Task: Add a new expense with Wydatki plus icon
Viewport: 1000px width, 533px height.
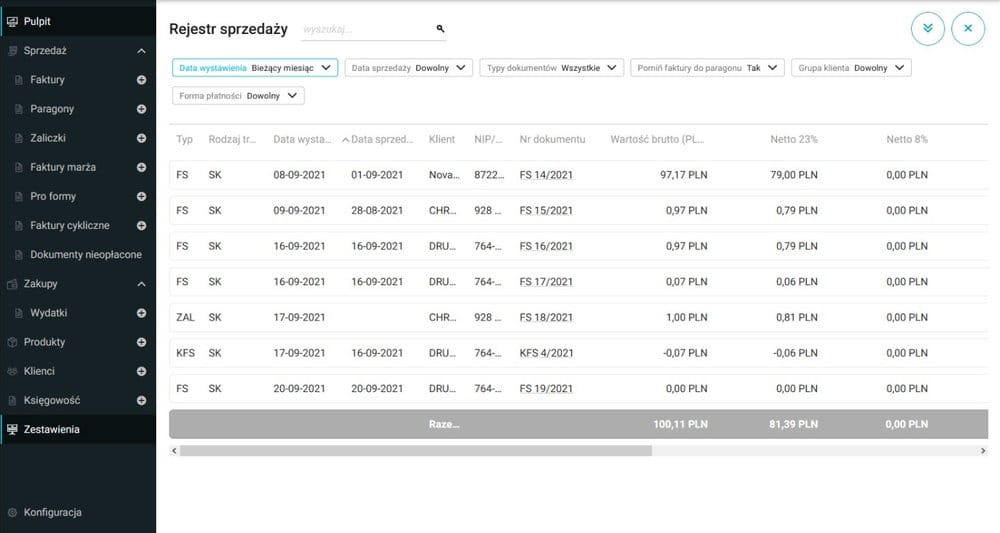Action: [141, 313]
